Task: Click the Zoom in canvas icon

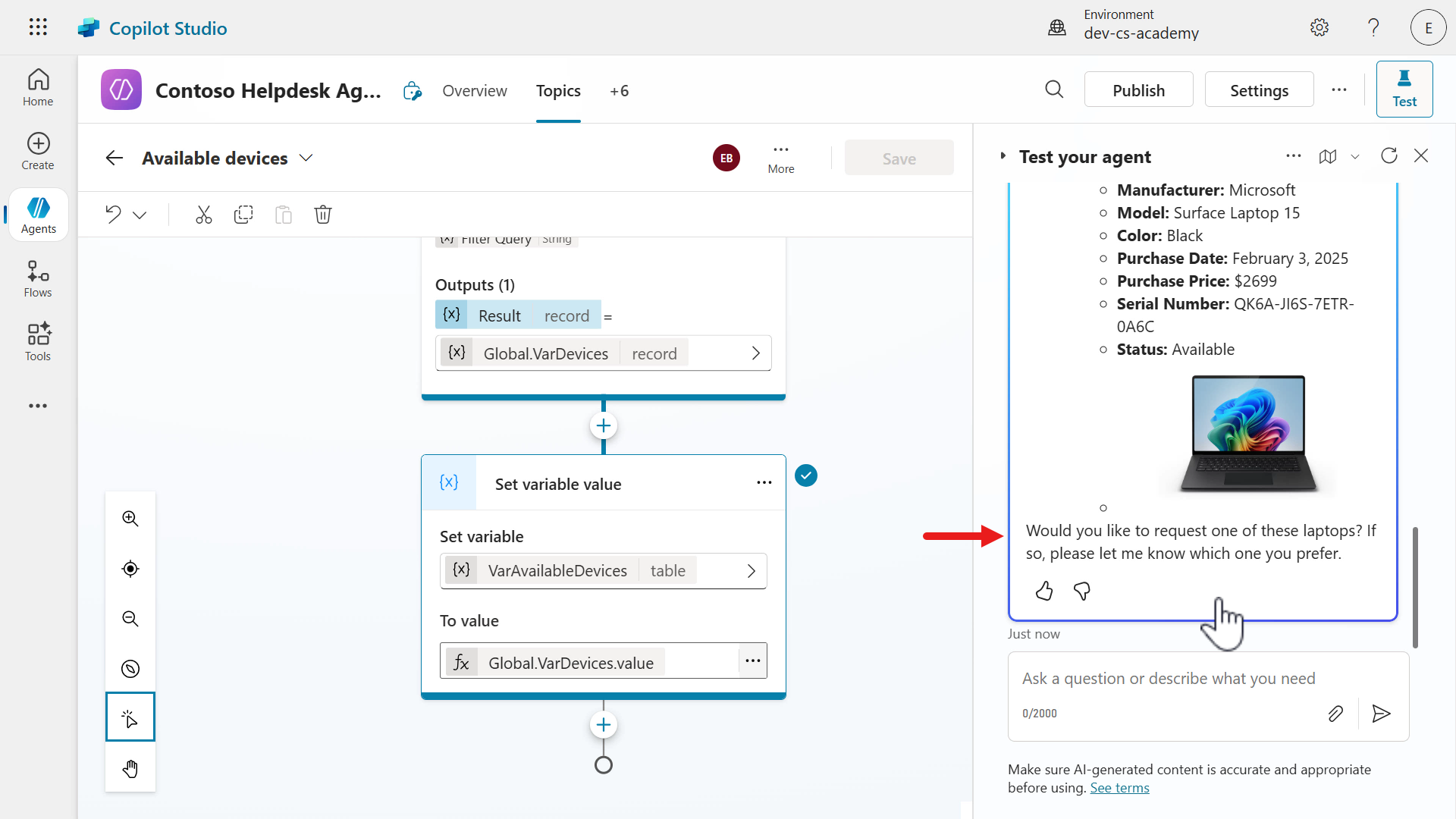Action: (x=130, y=519)
